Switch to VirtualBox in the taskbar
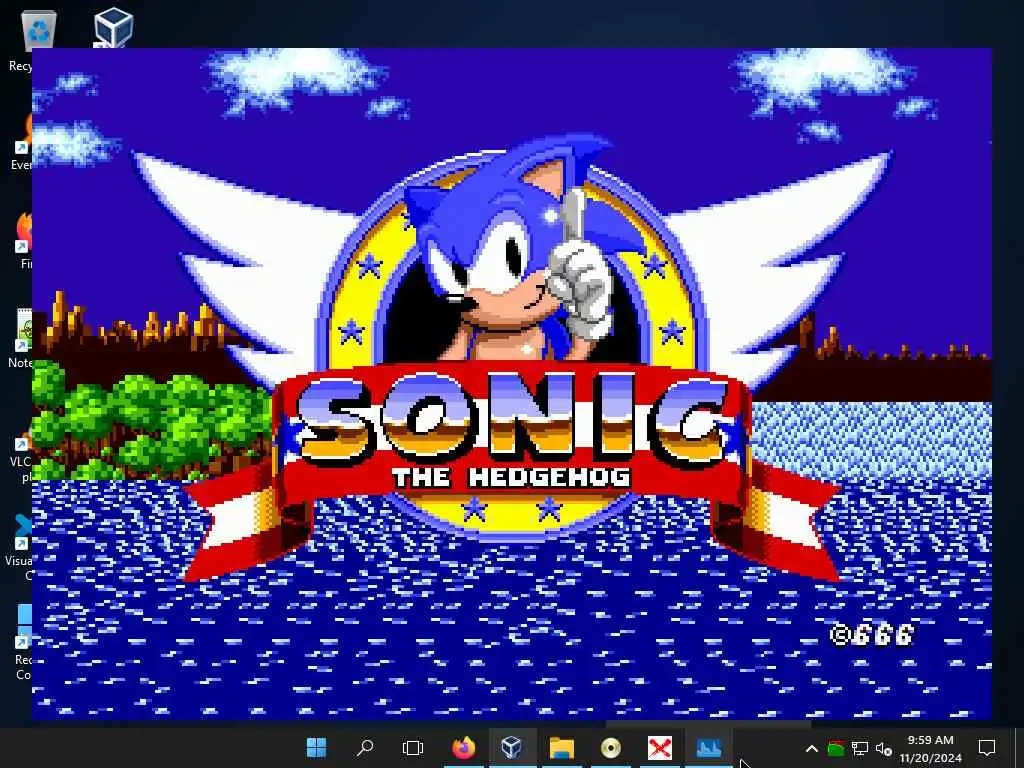 [x=512, y=748]
